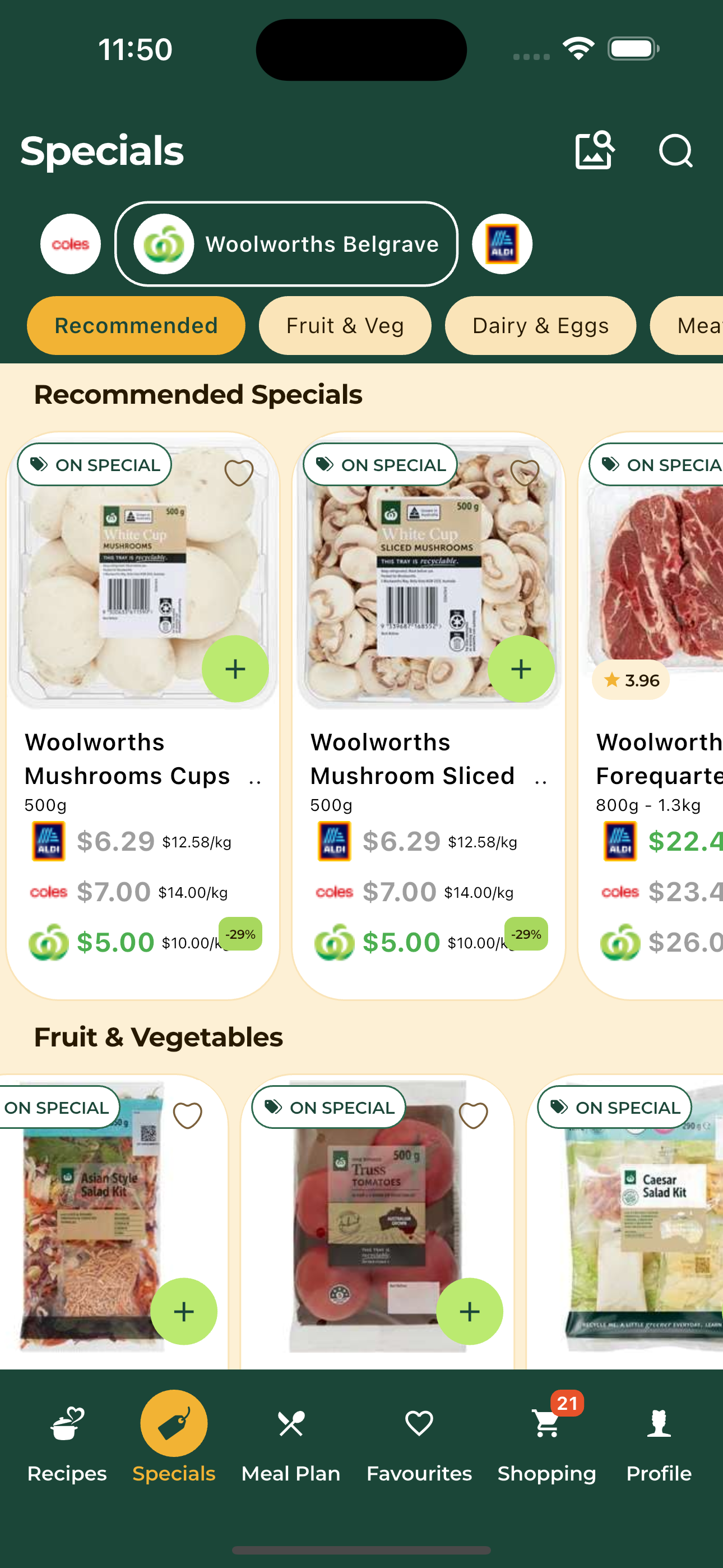Switch to the Fruit & Veg category
Image resolution: width=723 pixels, height=1568 pixels.
pyautogui.click(x=345, y=326)
